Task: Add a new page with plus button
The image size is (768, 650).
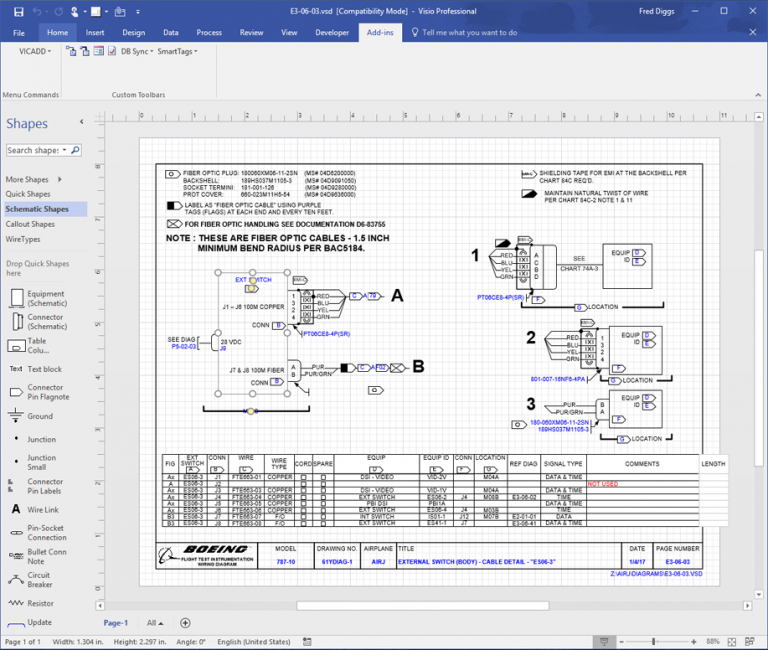Action: (x=186, y=622)
